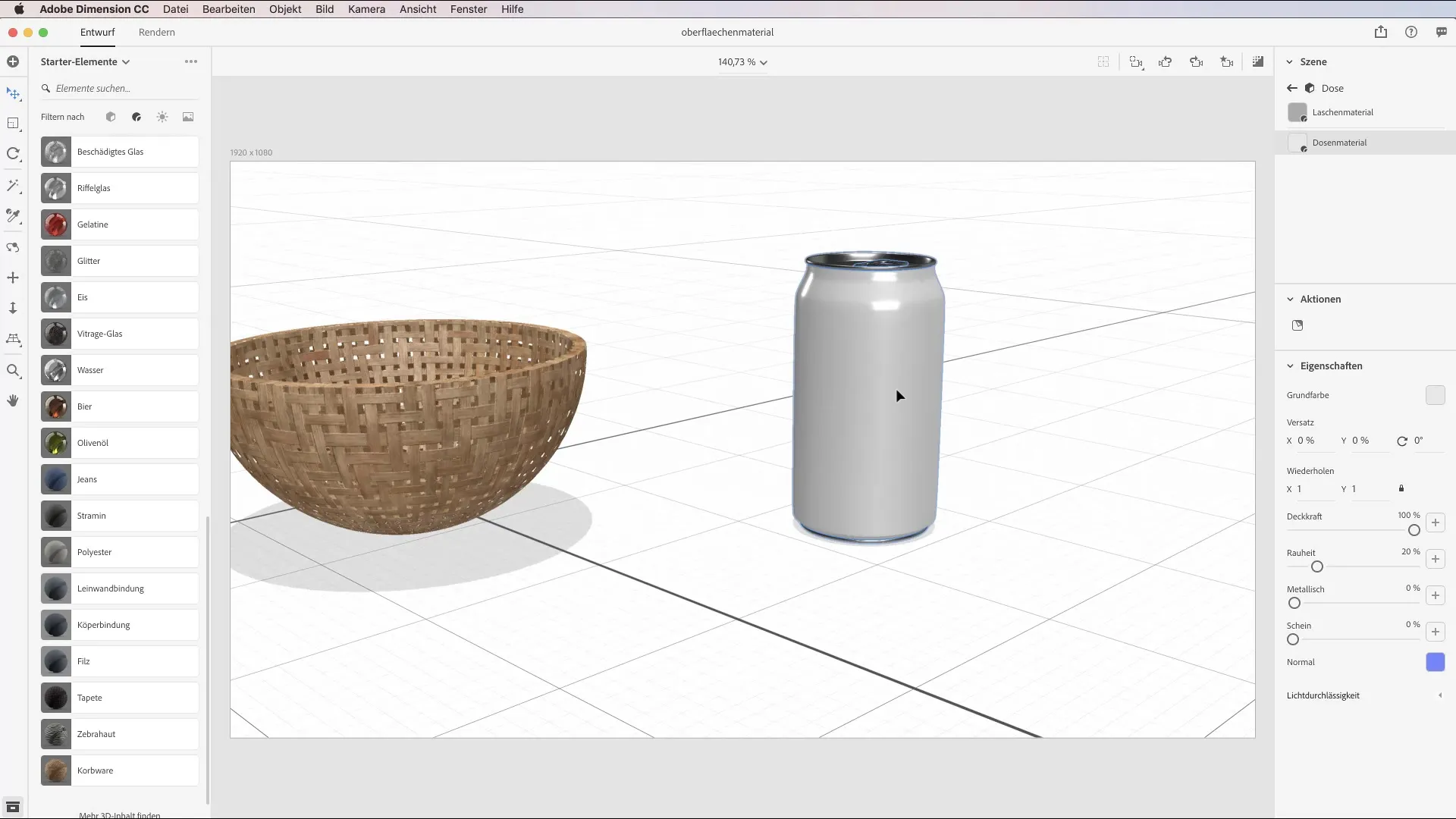
Task: Select the Hand tool
Action: [13, 400]
